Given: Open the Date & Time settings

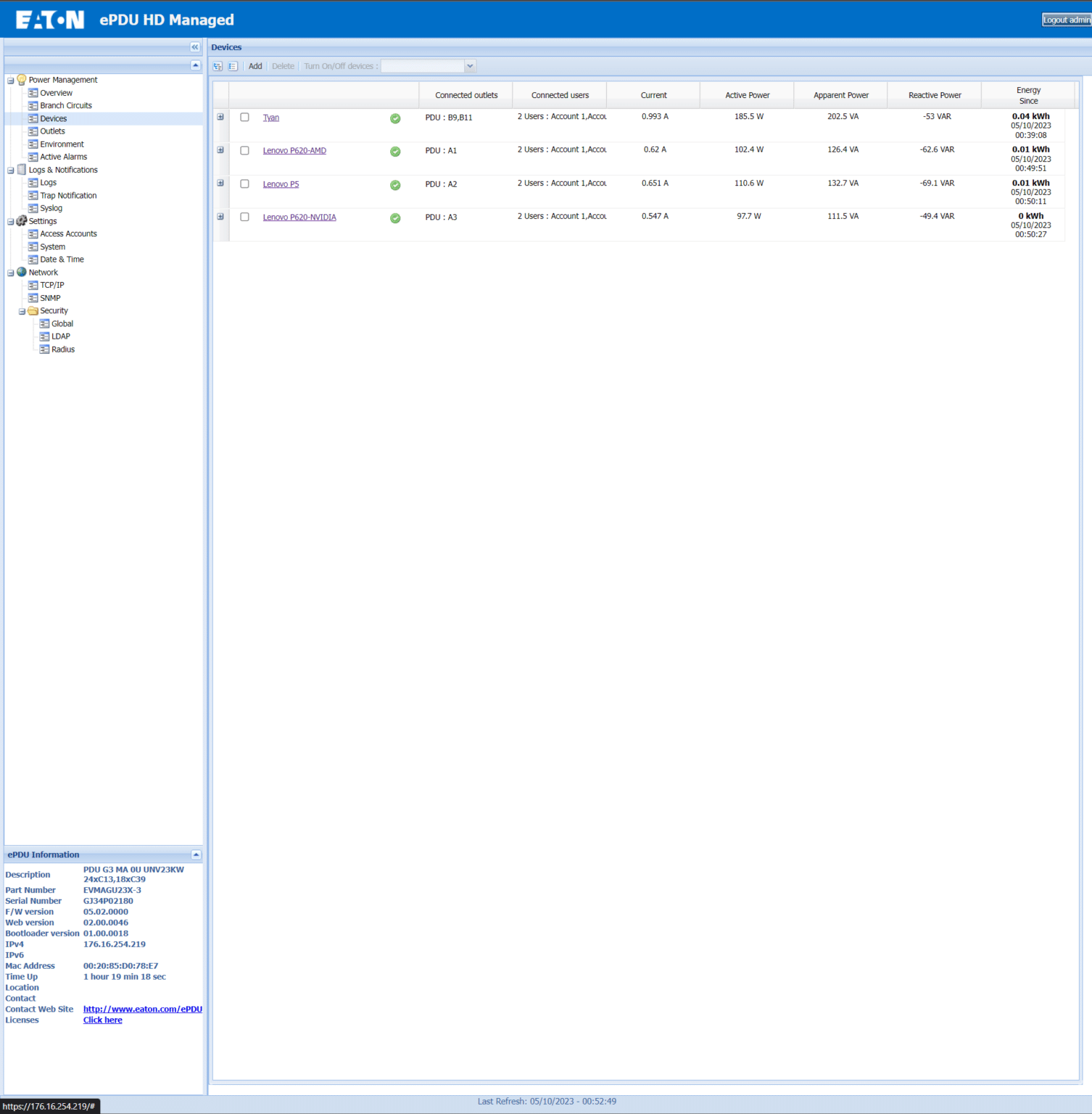Looking at the screenshot, I should coord(62,260).
